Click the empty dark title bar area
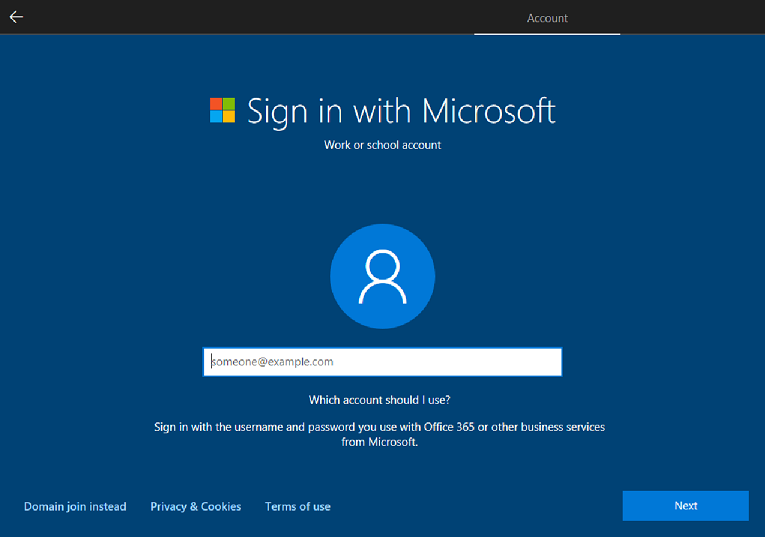This screenshot has width=765, height=537. [x=250, y=17]
